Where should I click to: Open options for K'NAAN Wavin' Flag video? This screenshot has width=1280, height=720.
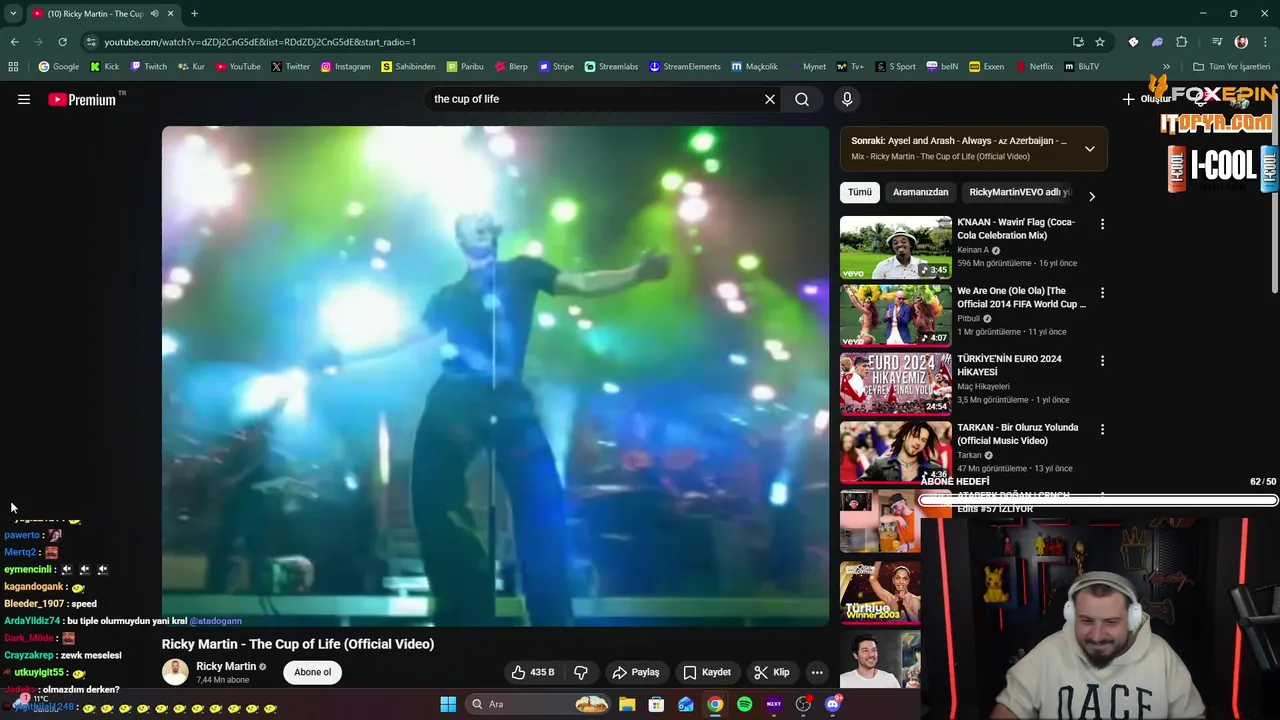[x=1102, y=224]
